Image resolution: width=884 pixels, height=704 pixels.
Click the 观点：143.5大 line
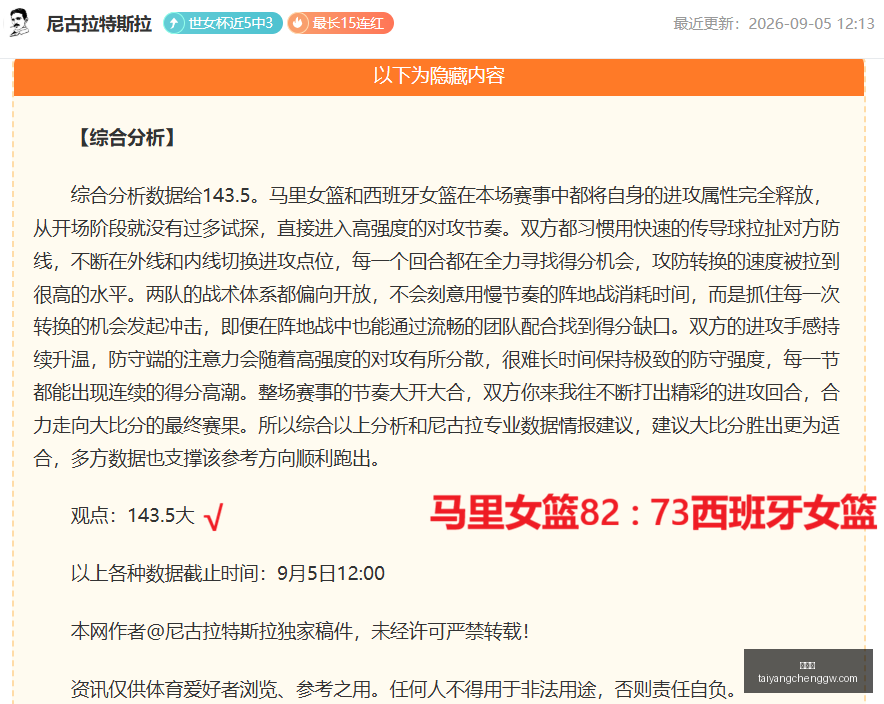[x=132, y=515]
